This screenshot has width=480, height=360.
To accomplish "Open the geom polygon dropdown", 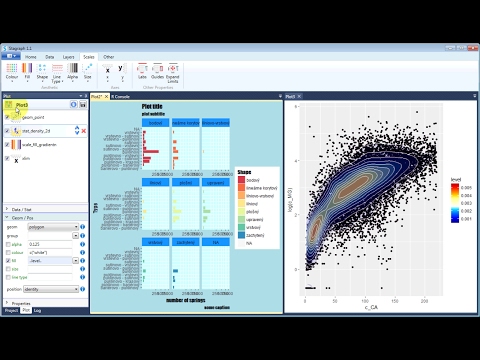I will [x=53, y=227].
